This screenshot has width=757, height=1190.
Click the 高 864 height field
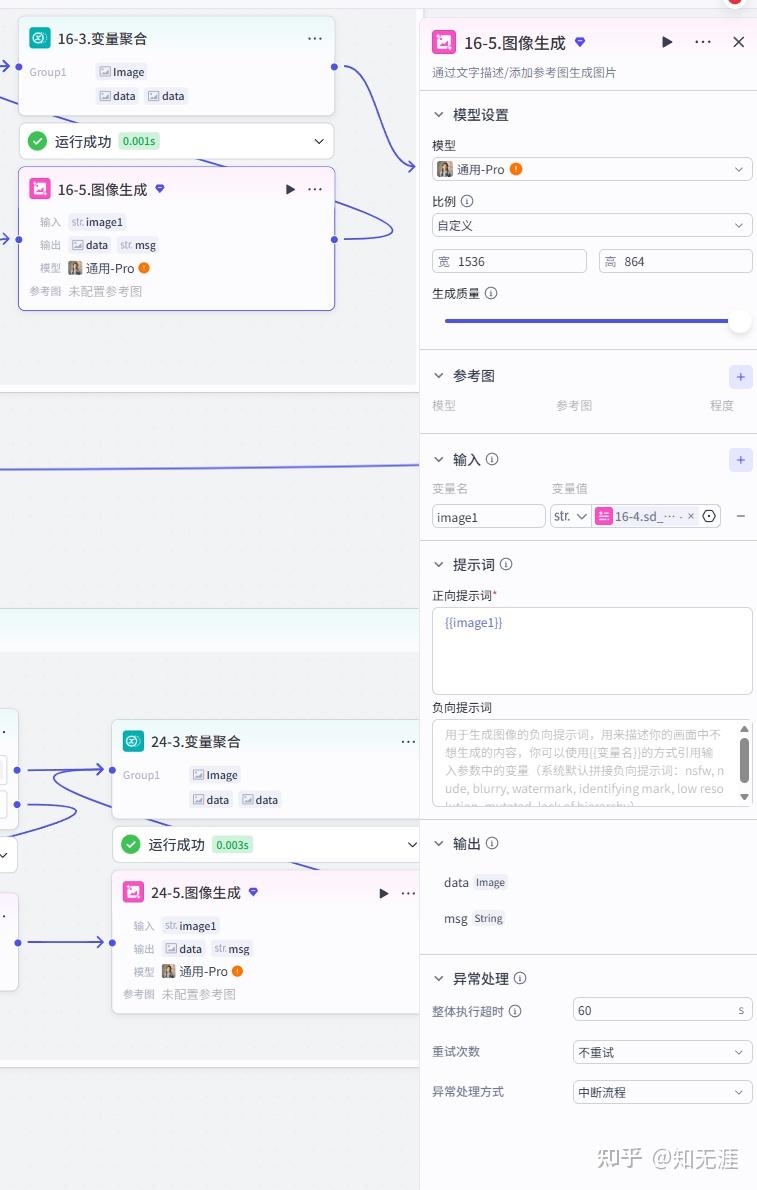676,261
